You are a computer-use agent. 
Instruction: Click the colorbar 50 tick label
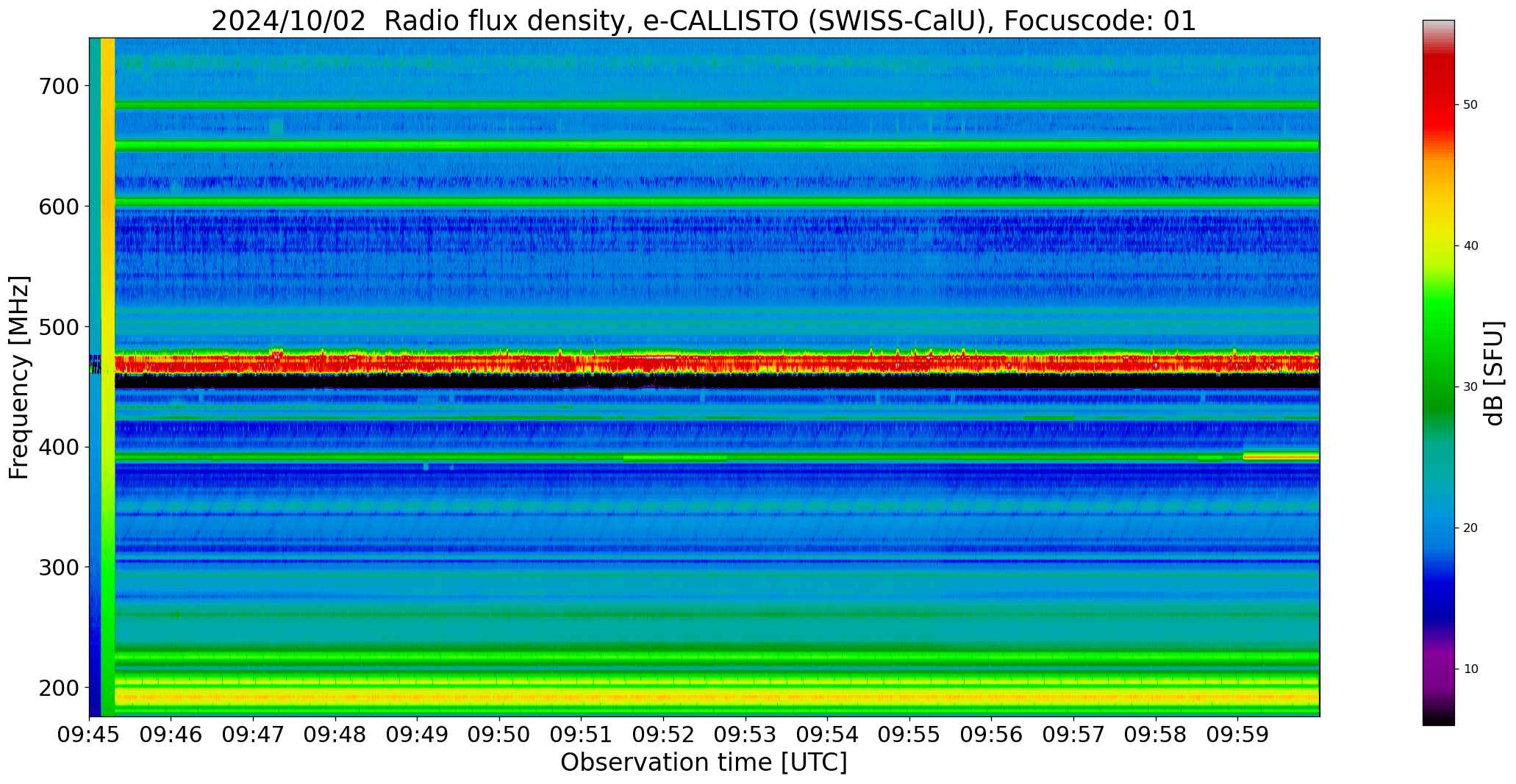point(1470,105)
